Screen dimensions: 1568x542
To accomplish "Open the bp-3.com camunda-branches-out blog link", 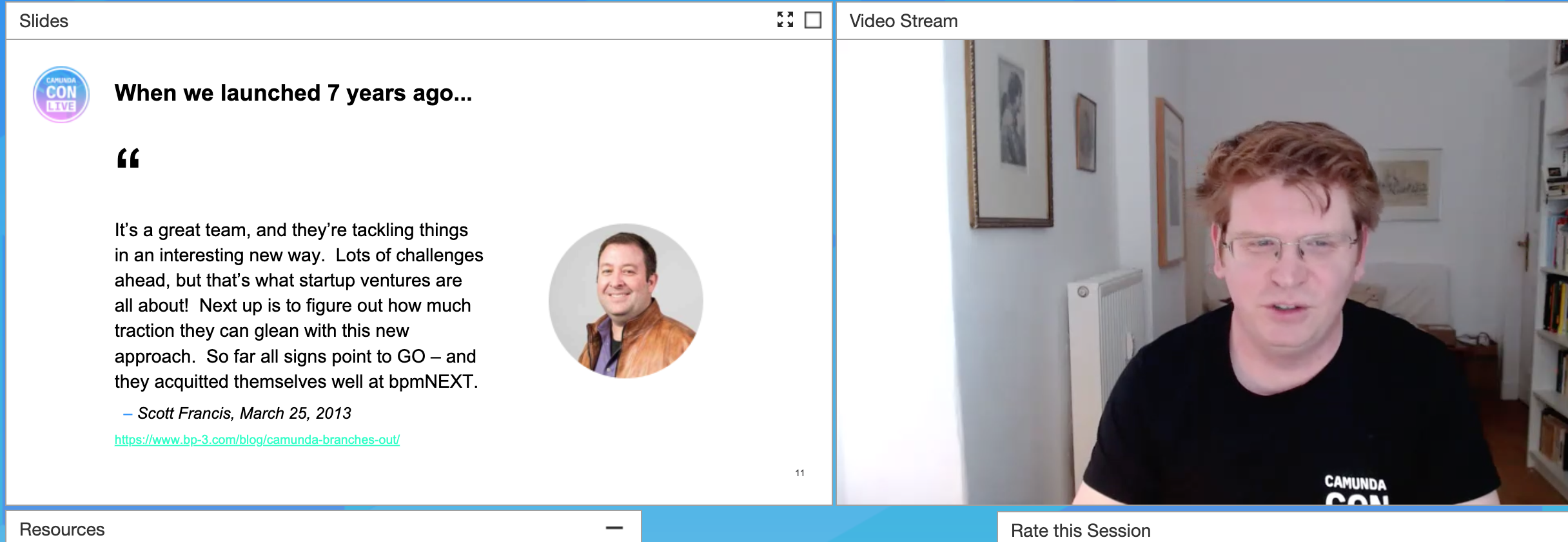I will point(257,439).
